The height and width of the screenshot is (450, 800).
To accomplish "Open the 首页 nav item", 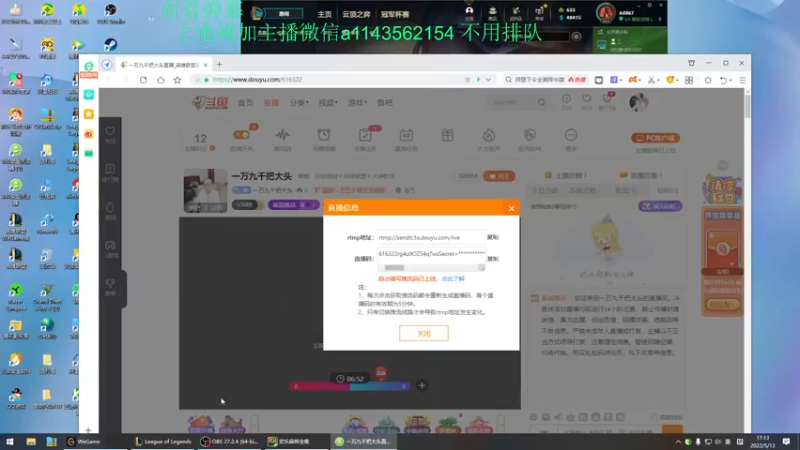I will click(x=245, y=103).
